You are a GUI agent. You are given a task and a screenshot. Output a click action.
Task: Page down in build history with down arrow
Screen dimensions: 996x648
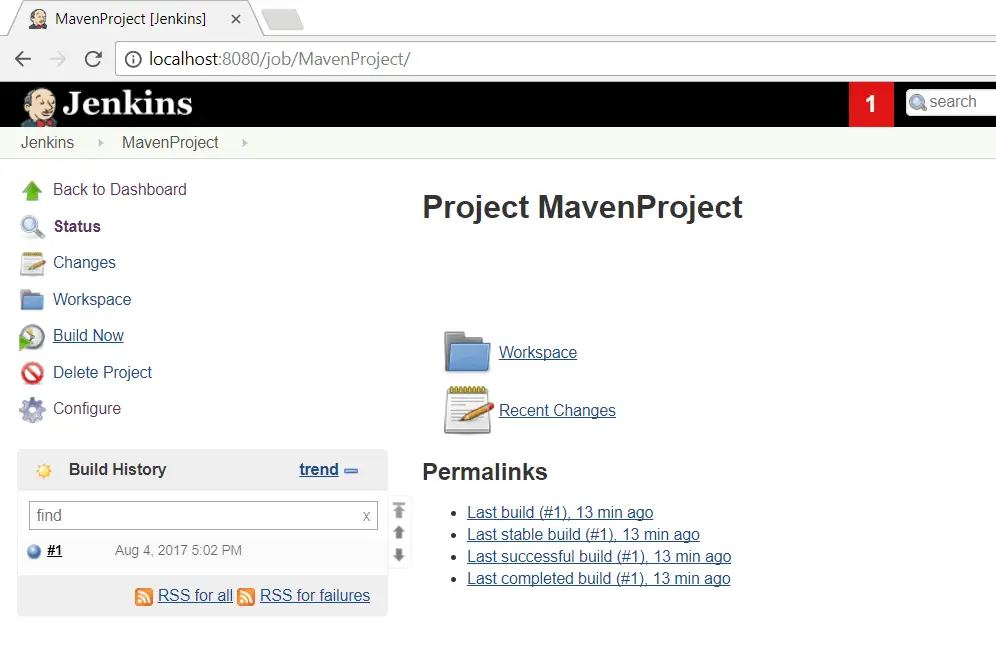[399, 555]
